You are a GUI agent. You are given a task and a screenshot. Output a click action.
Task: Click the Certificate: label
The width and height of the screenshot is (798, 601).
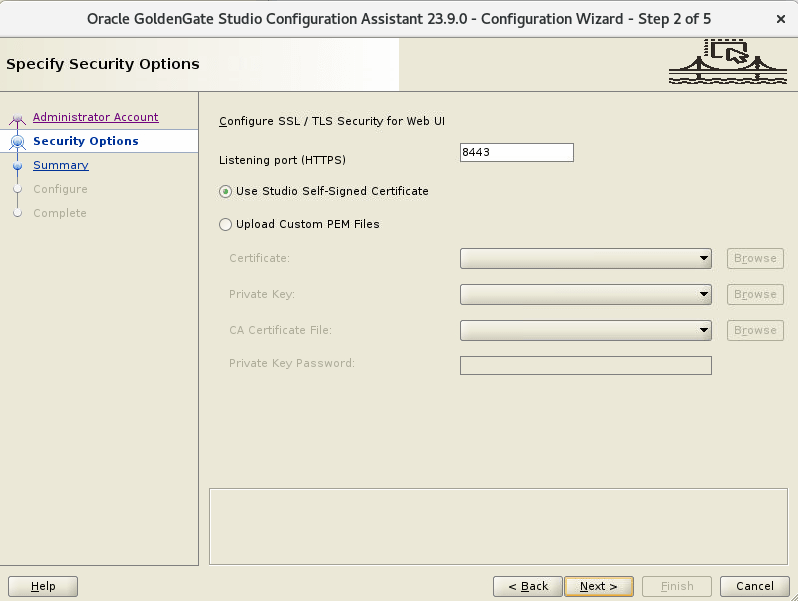pyautogui.click(x=260, y=259)
